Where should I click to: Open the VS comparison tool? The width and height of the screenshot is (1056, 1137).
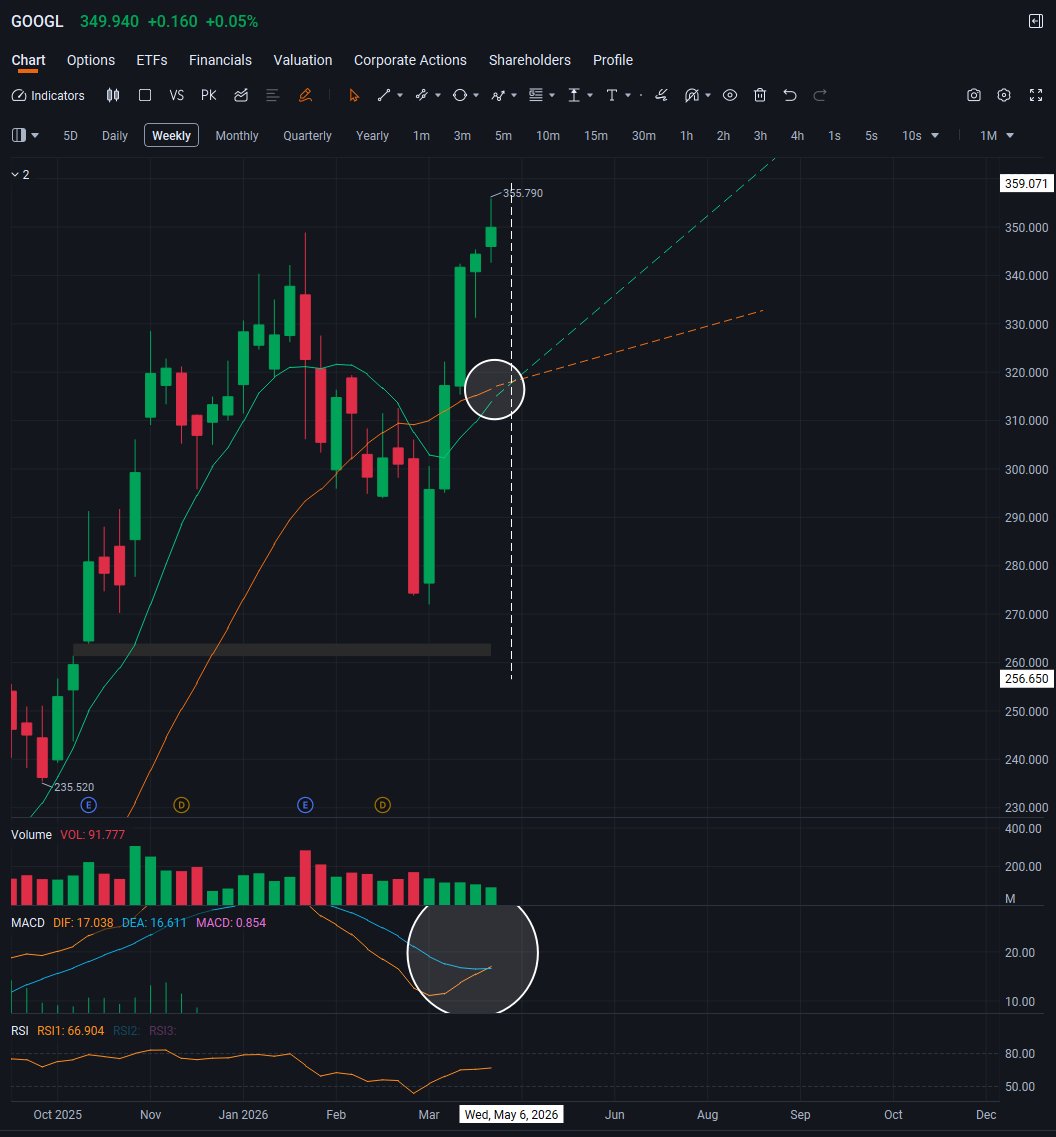[176, 96]
